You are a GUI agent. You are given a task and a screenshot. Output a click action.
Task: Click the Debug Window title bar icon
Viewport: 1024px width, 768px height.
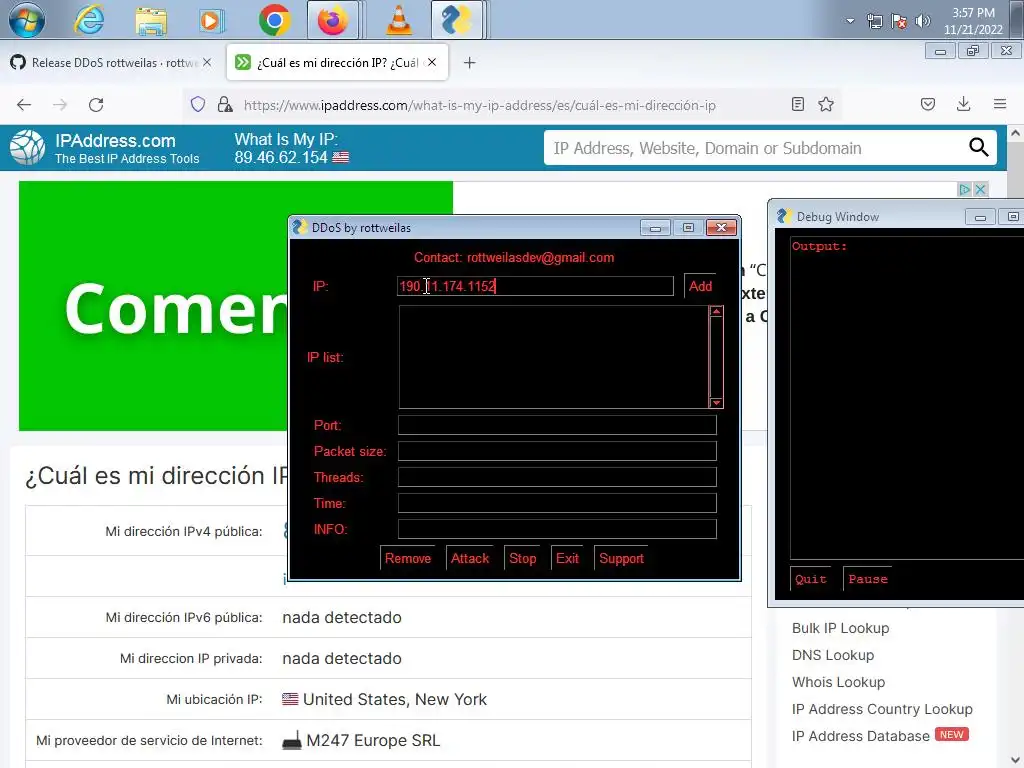click(x=784, y=216)
